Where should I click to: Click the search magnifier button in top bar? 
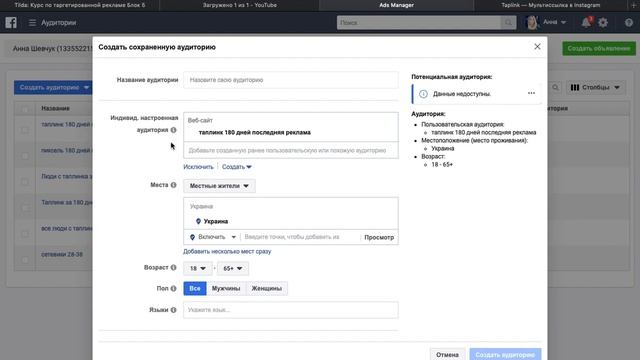click(508, 23)
